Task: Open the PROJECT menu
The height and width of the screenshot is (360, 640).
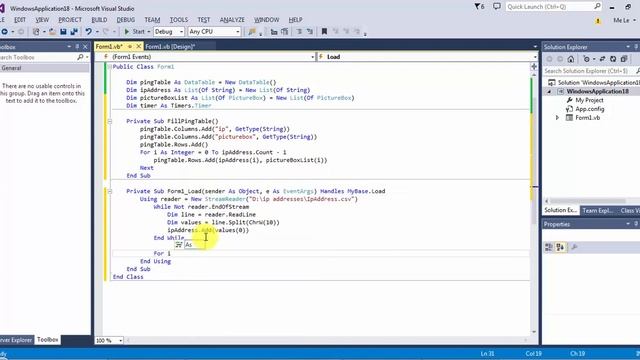Action: (x=70, y=20)
